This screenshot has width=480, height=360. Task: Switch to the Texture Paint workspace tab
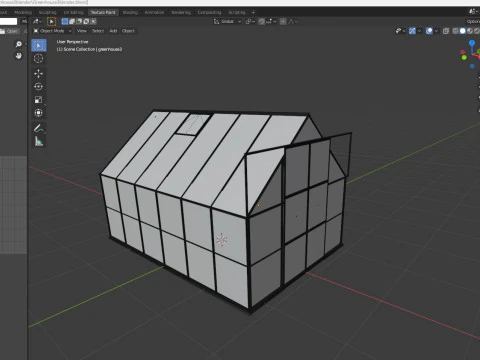point(103,12)
